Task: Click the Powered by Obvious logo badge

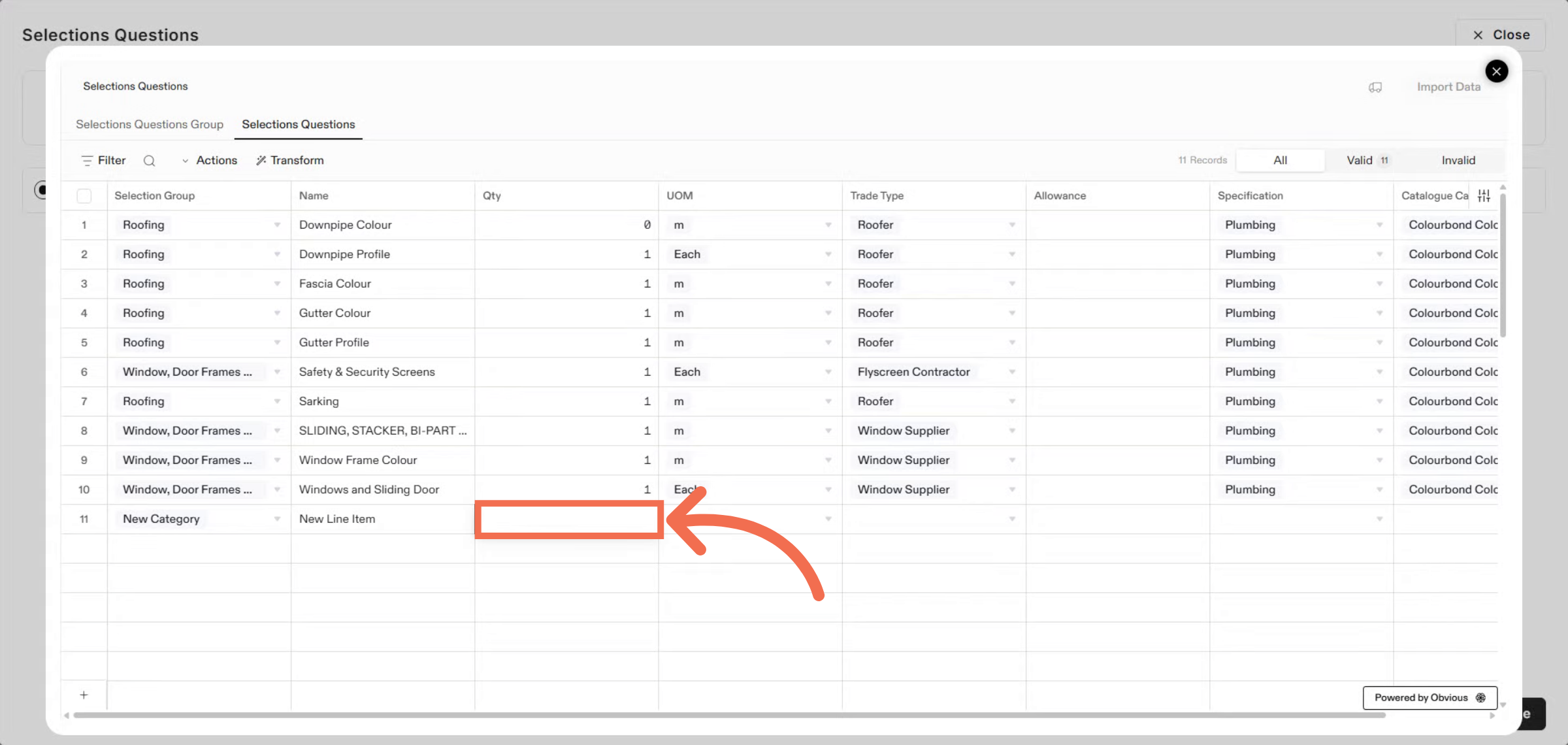Action: pos(1429,698)
